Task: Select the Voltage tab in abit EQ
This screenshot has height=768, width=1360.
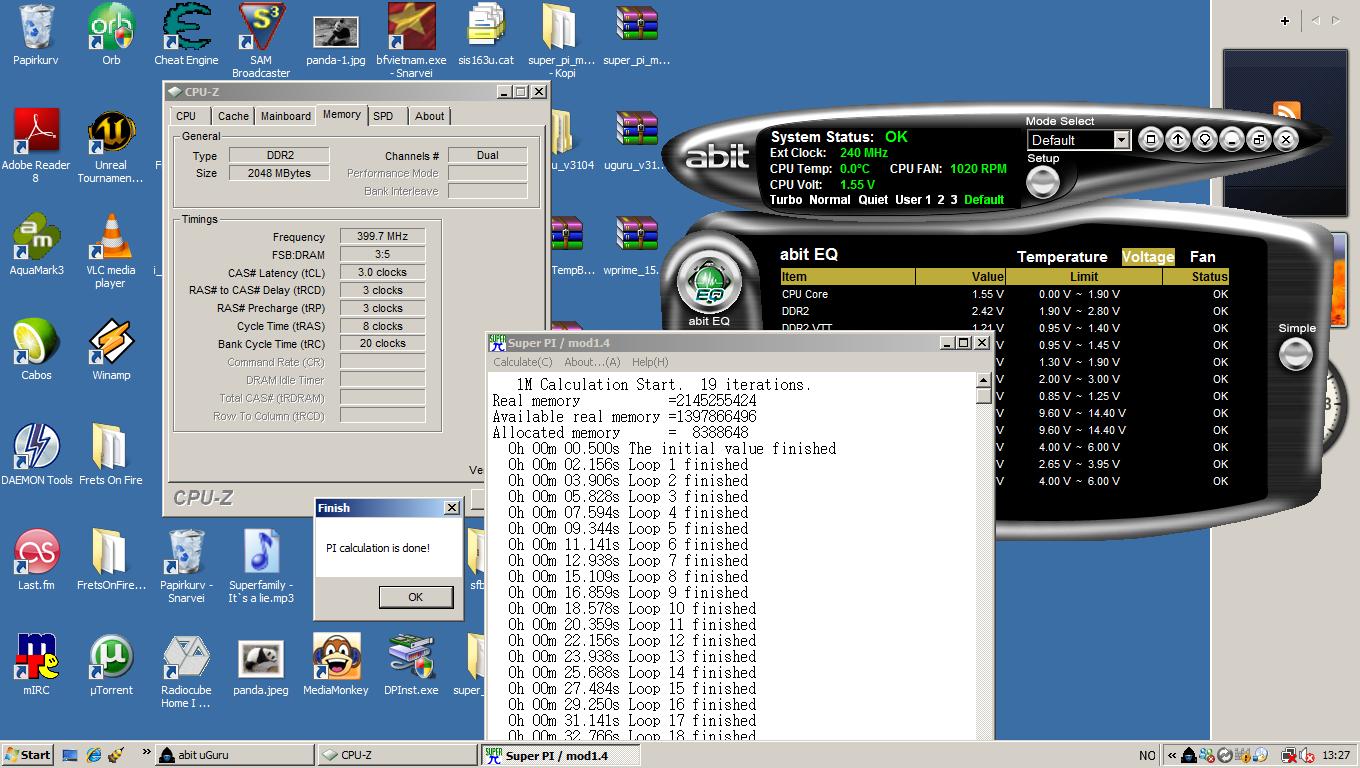Action: click(1148, 257)
